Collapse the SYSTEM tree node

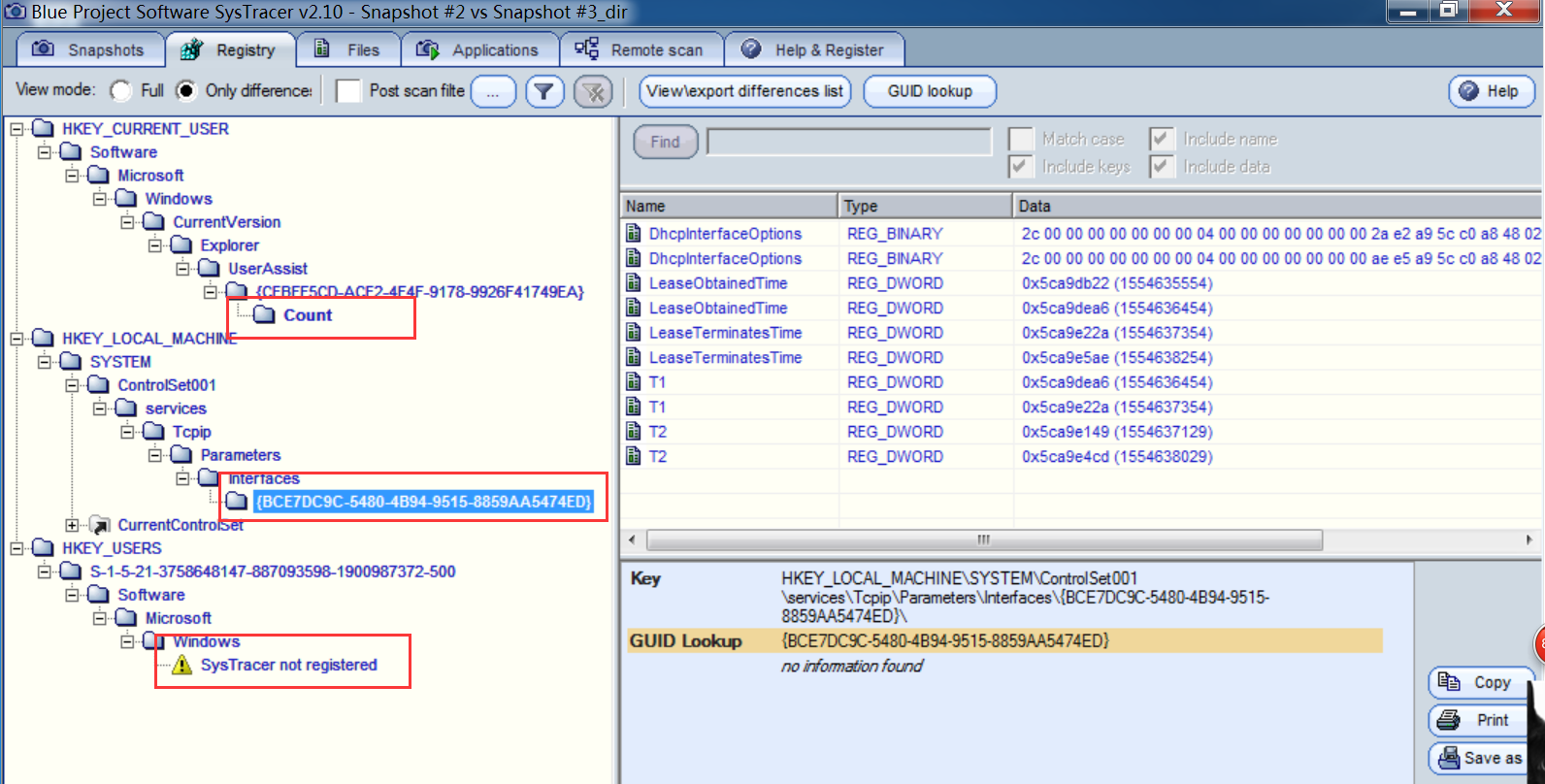tap(44, 362)
